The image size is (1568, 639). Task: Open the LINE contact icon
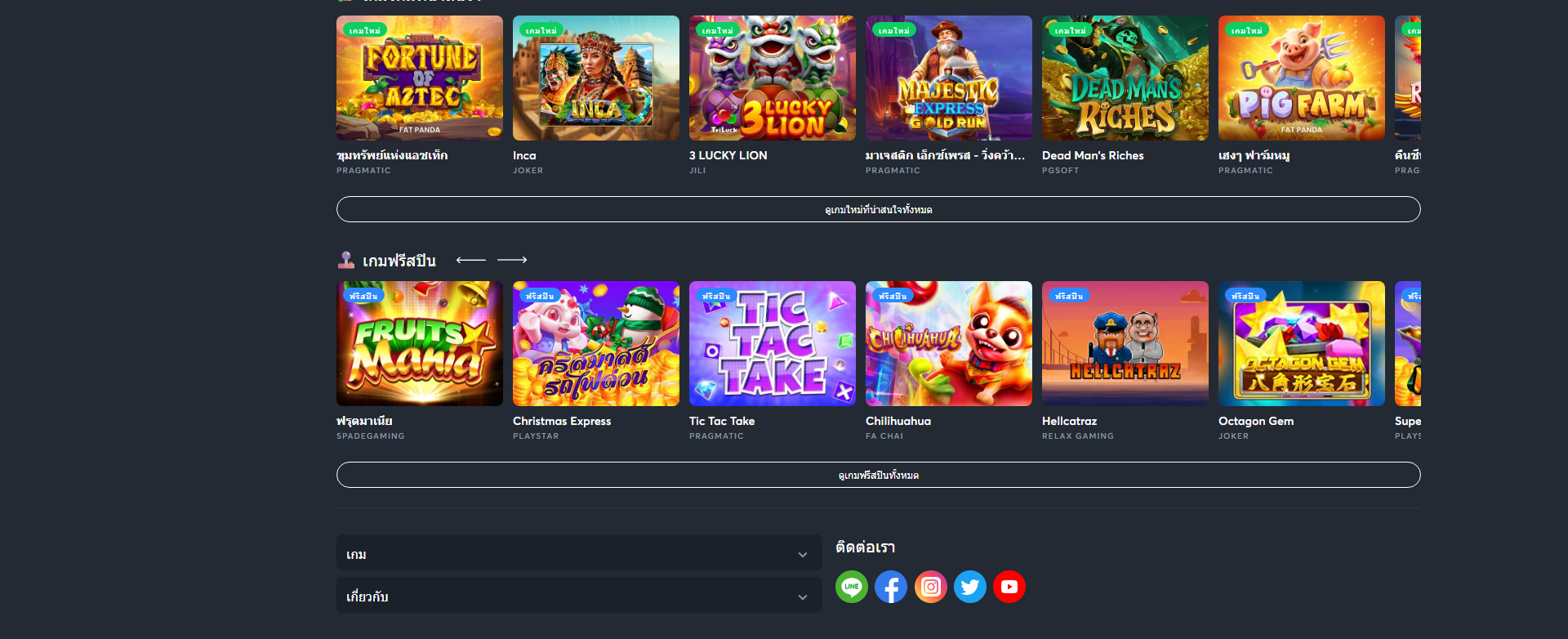coord(851,587)
